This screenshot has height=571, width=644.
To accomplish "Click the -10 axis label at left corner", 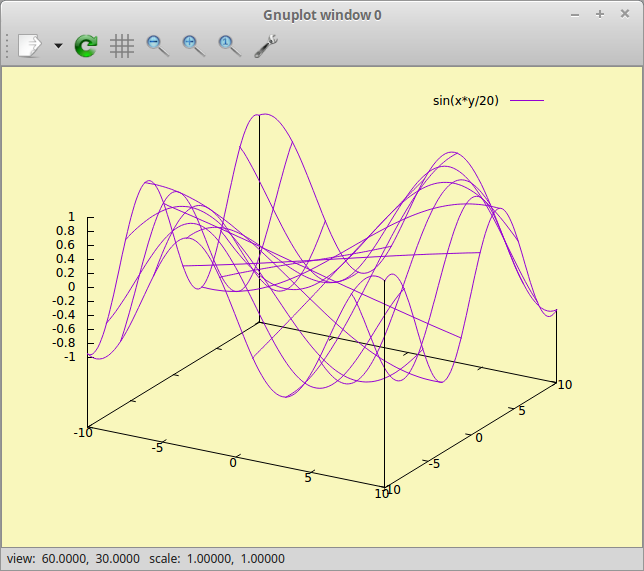I will [x=83, y=432].
